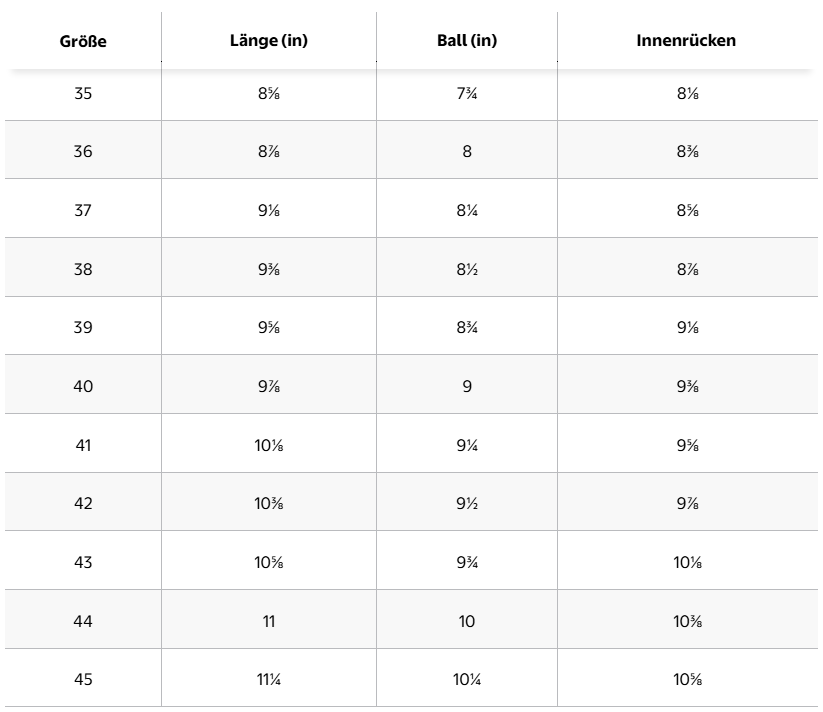Select size 38 row label

tap(83, 269)
